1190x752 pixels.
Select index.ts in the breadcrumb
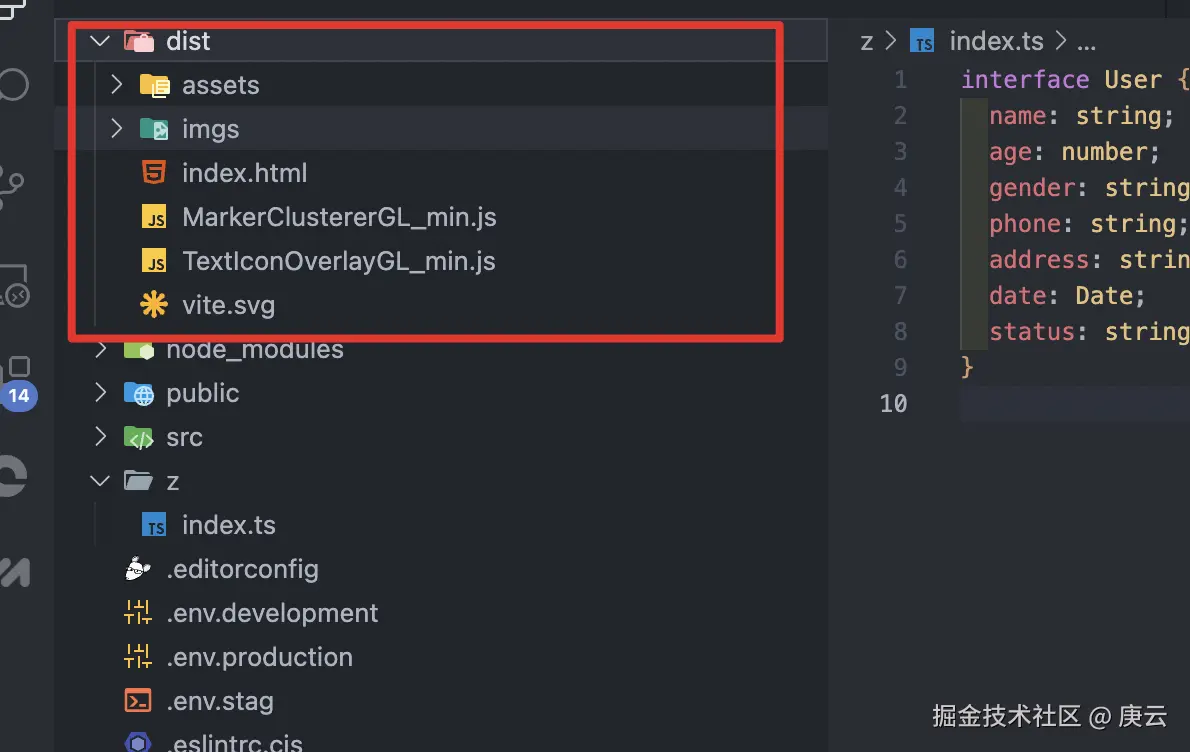(996, 41)
